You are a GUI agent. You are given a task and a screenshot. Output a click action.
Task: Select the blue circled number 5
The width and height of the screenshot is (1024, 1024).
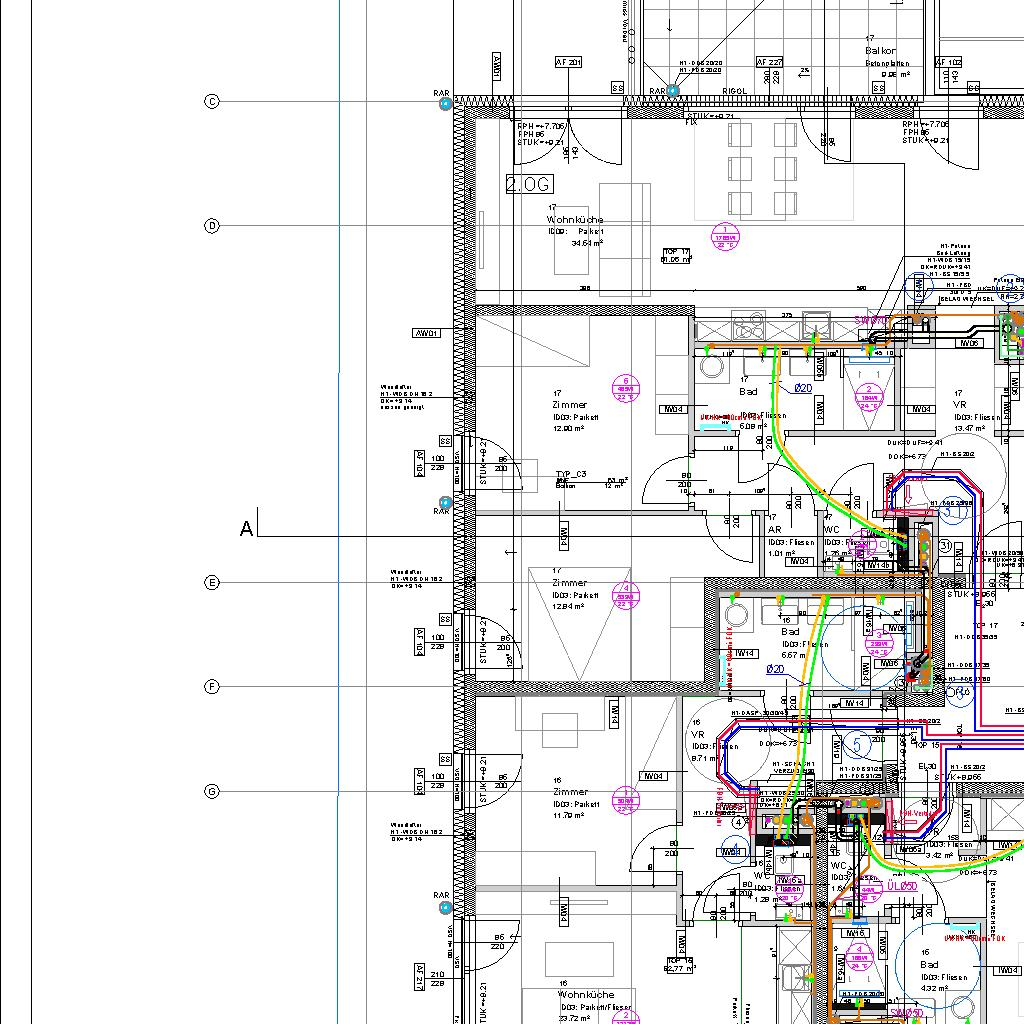pyautogui.click(x=857, y=744)
